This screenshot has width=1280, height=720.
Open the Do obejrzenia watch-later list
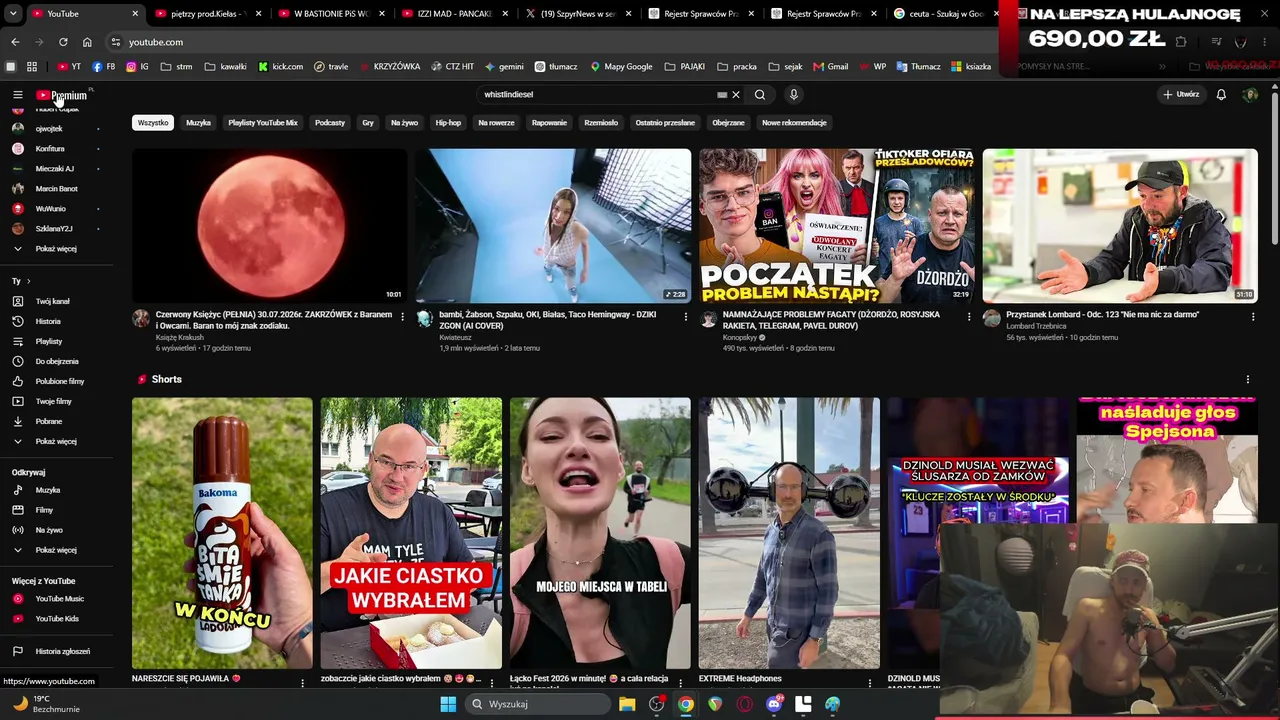coord(57,361)
